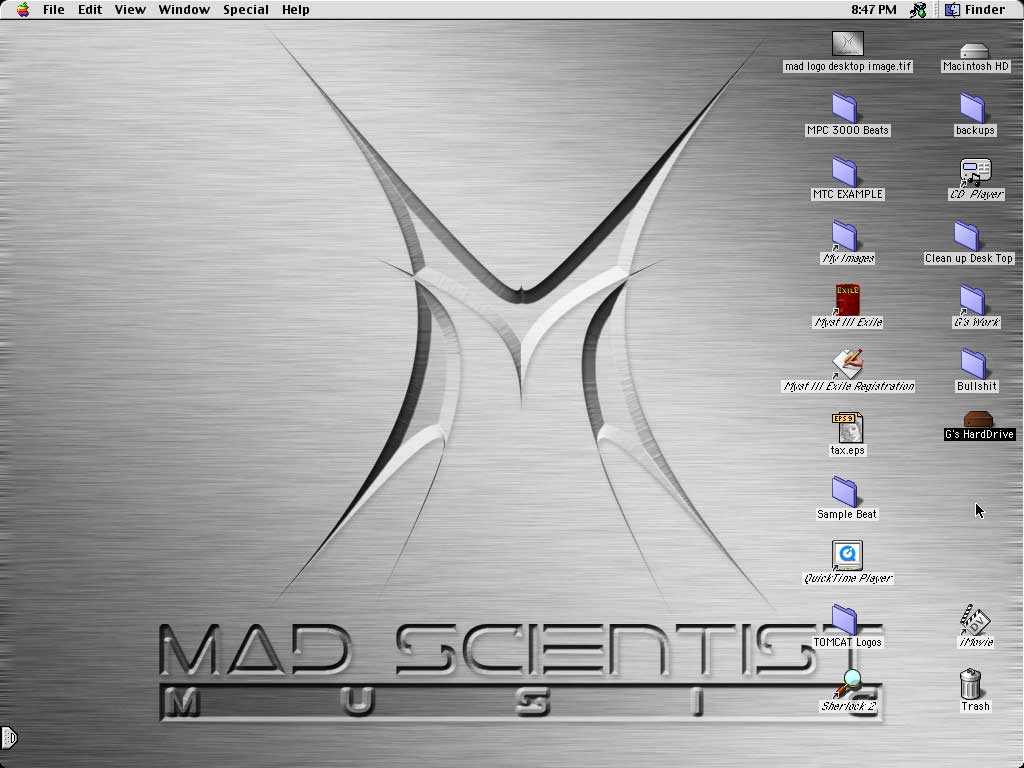Click the 'Macintosh HD' label text

976,66
